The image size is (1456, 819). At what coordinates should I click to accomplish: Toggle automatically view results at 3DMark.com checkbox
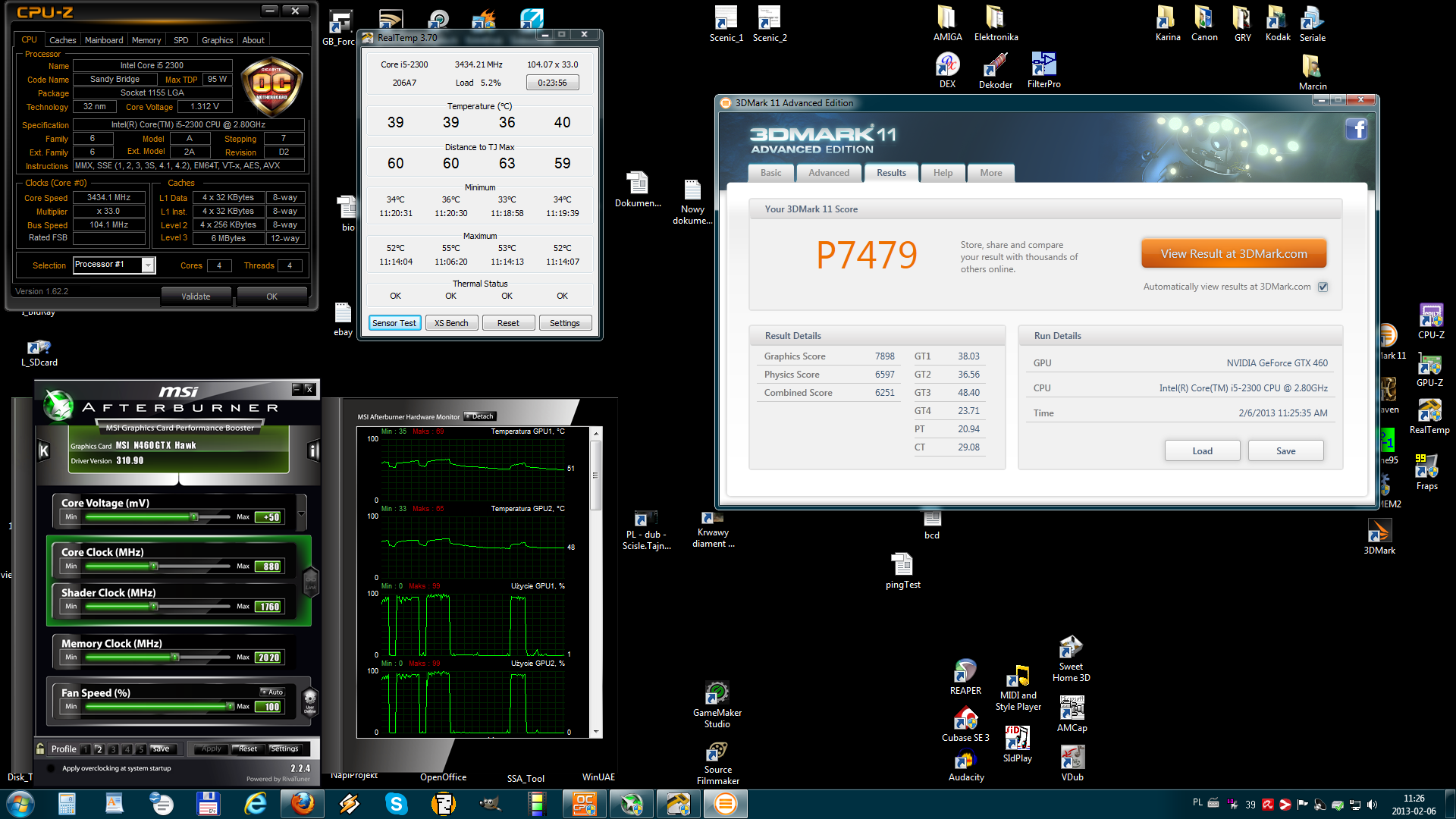(1323, 287)
